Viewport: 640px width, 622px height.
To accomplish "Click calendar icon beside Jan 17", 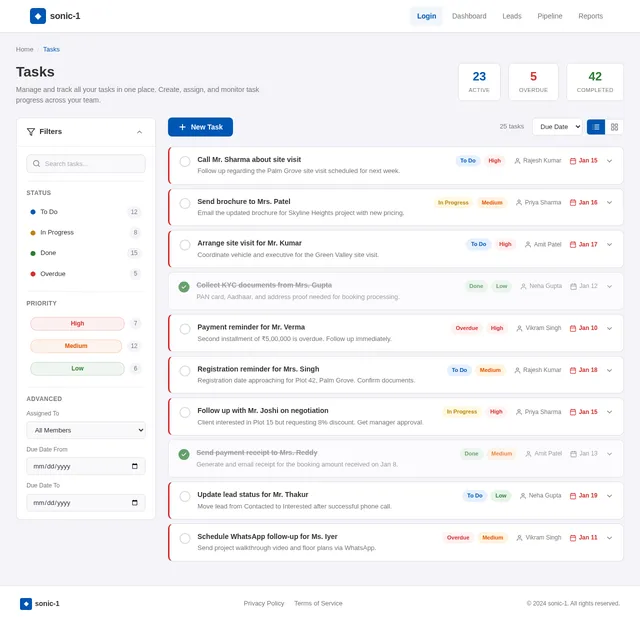I will coord(573,244).
